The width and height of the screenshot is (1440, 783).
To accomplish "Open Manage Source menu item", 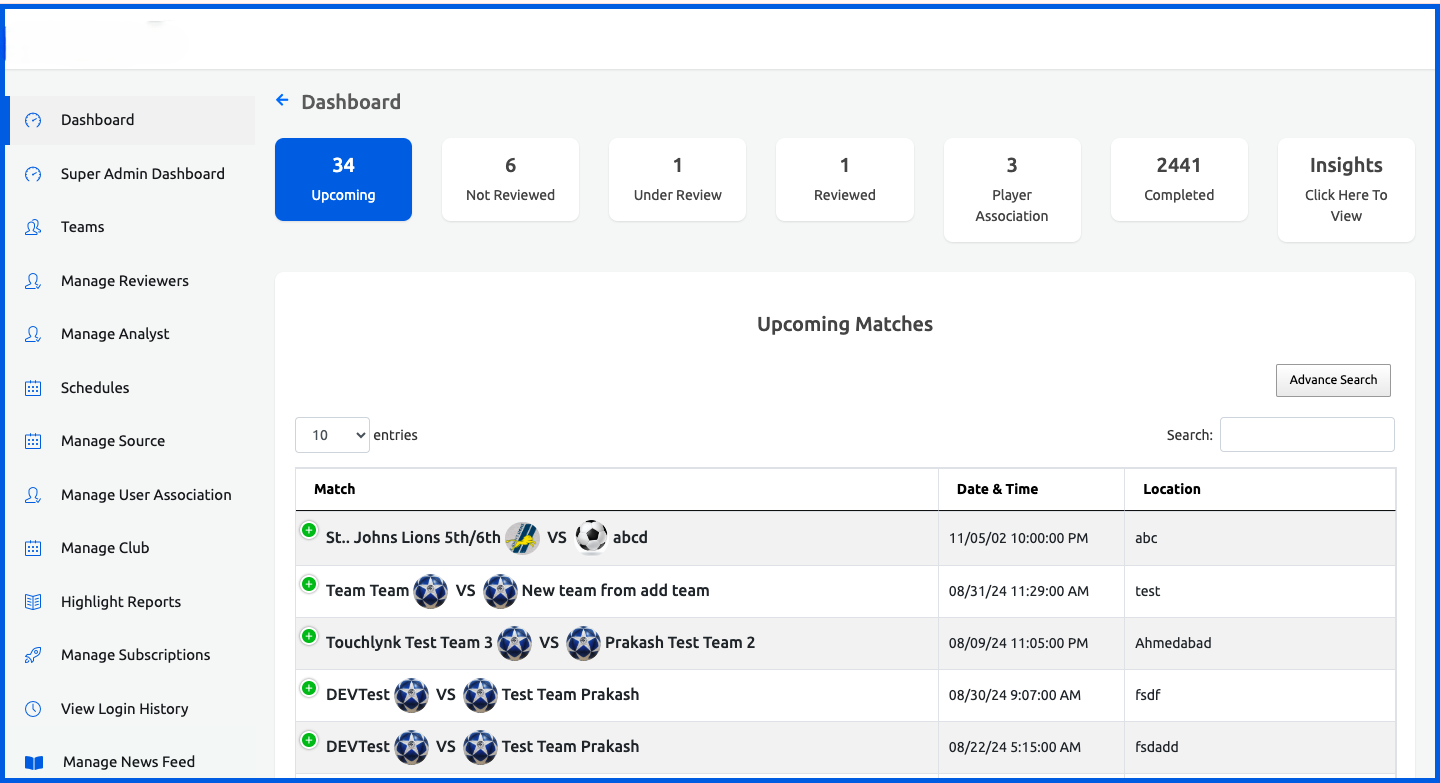I will (x=130, y=441).
